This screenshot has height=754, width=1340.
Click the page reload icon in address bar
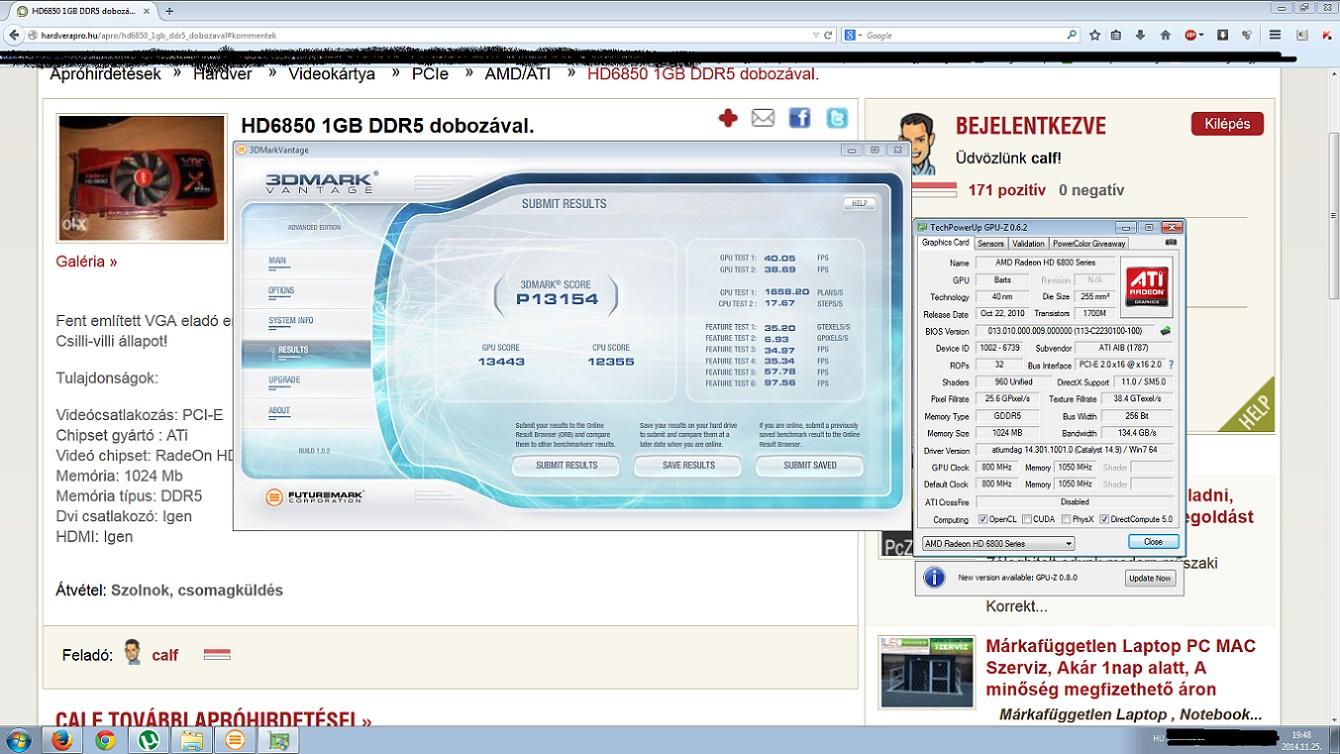pyautogui.click(x=828, y=35)
